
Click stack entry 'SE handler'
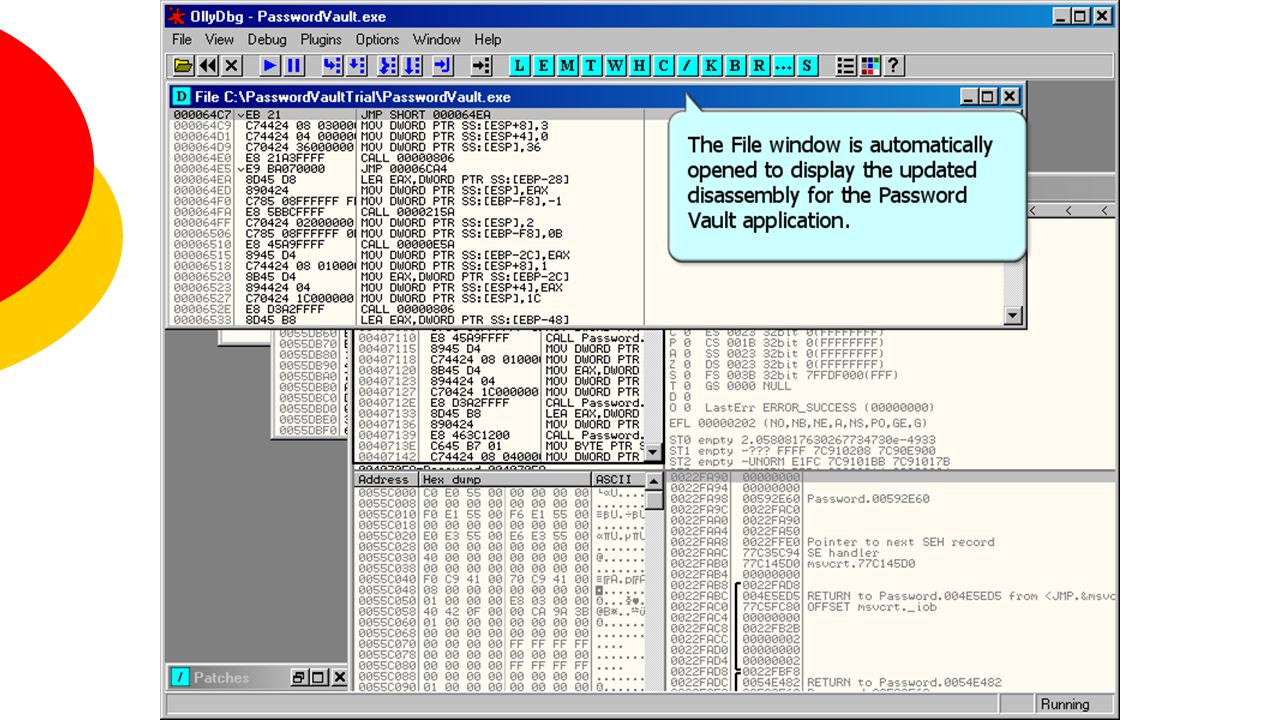(x=842, y=553)
